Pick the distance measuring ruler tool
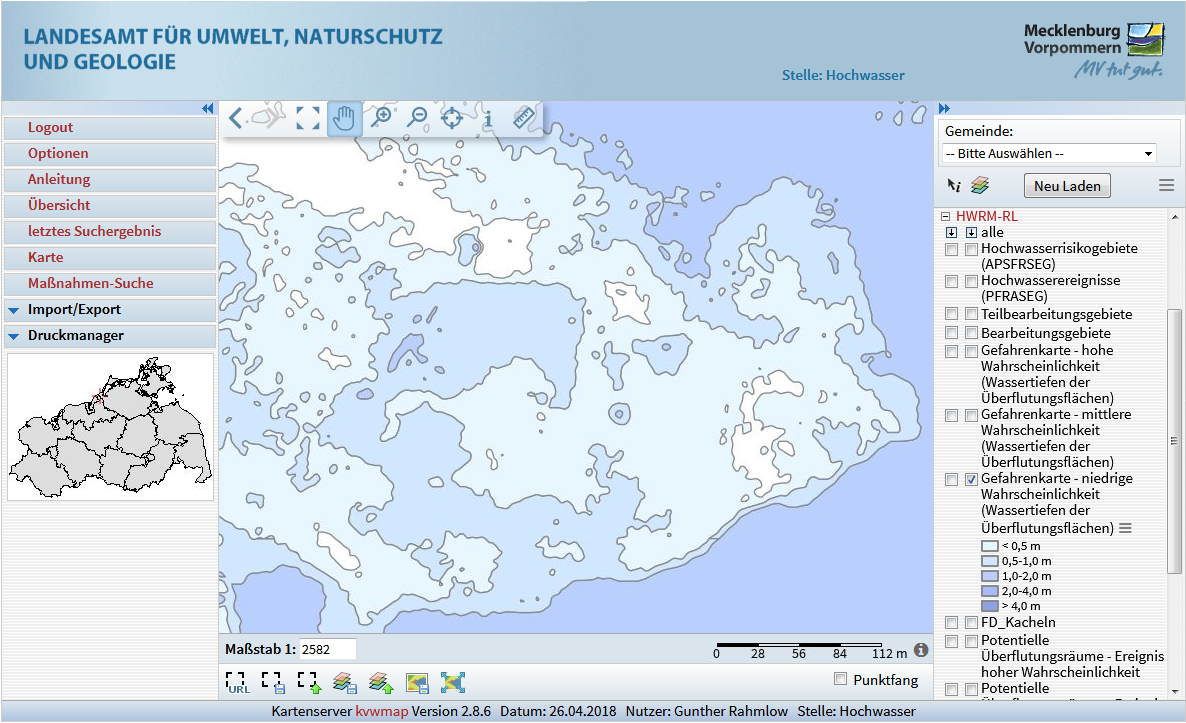 pos(524,118)
